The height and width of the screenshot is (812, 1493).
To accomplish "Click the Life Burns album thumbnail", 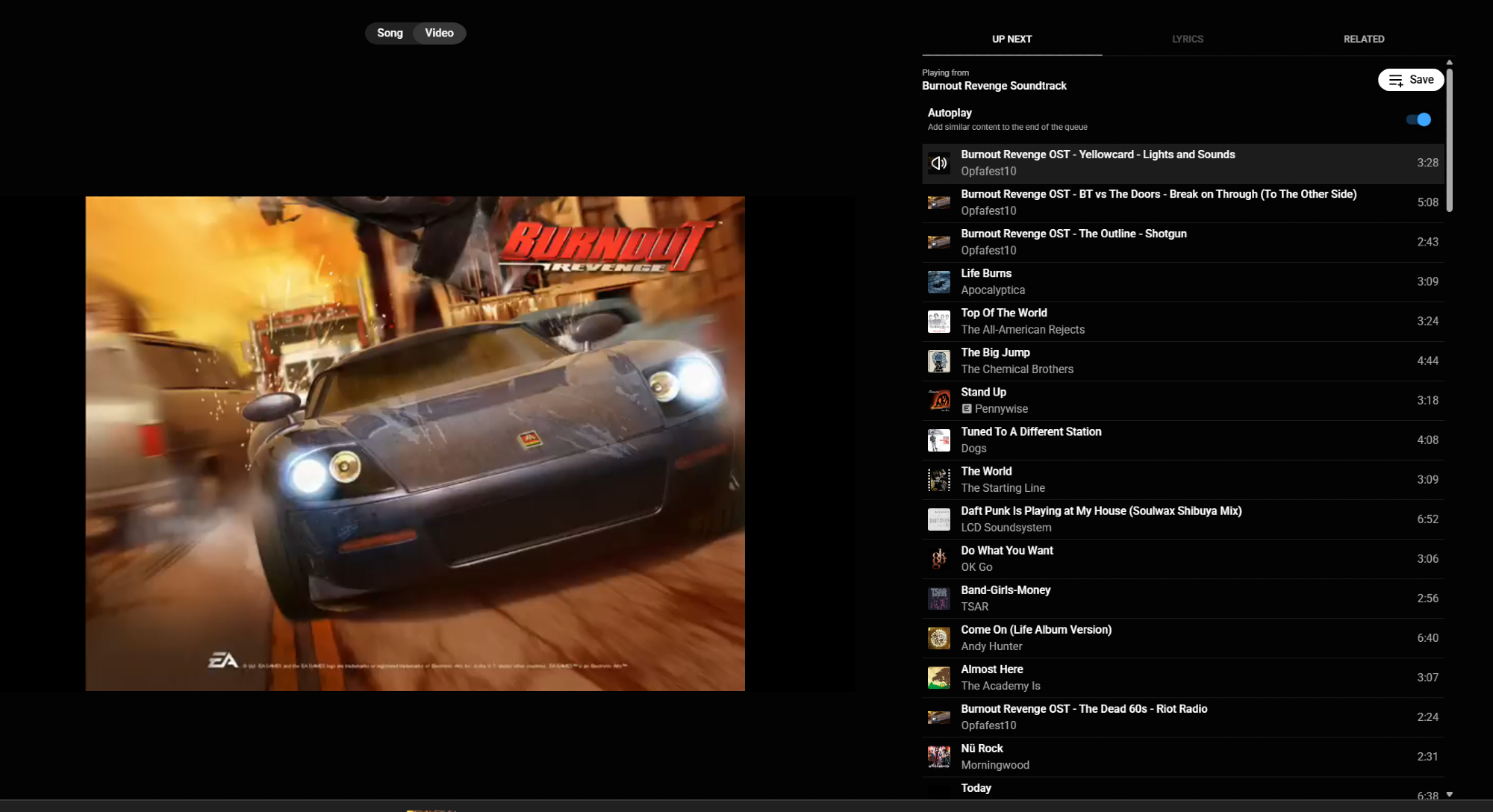I will [938, 282].
